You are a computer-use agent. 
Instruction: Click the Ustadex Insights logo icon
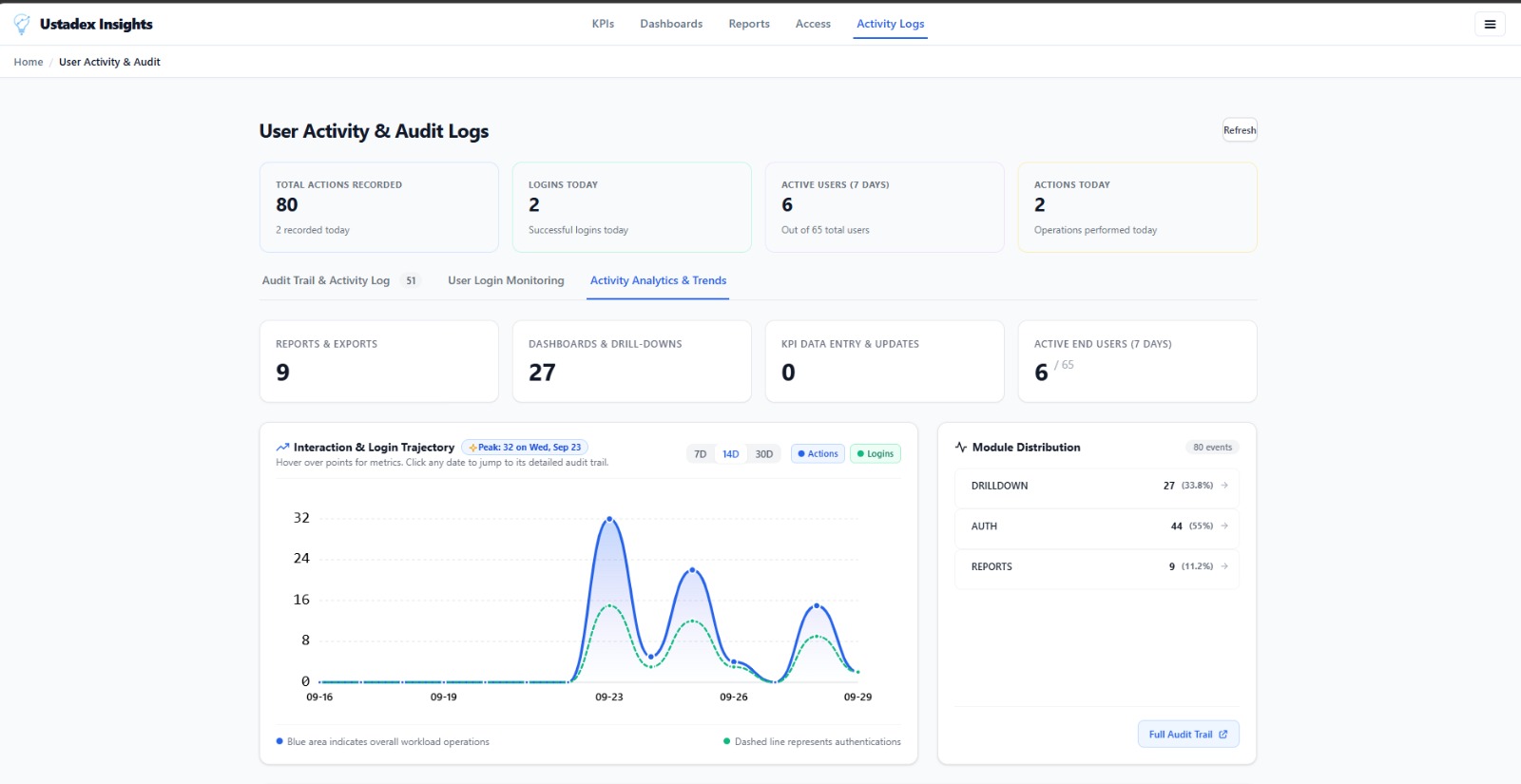click(x=22, y=25)
